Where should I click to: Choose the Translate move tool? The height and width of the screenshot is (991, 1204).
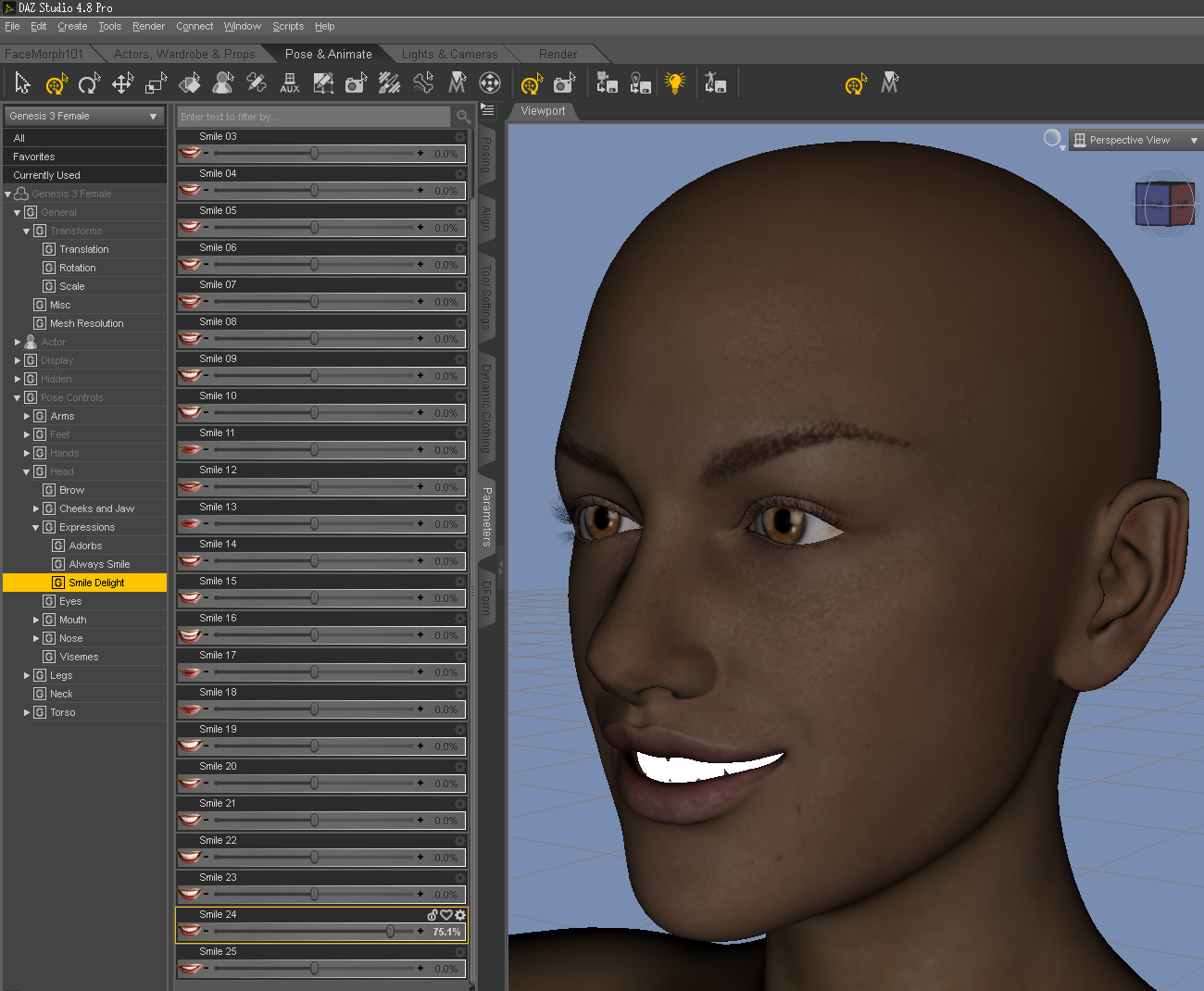tap(122, 84)
